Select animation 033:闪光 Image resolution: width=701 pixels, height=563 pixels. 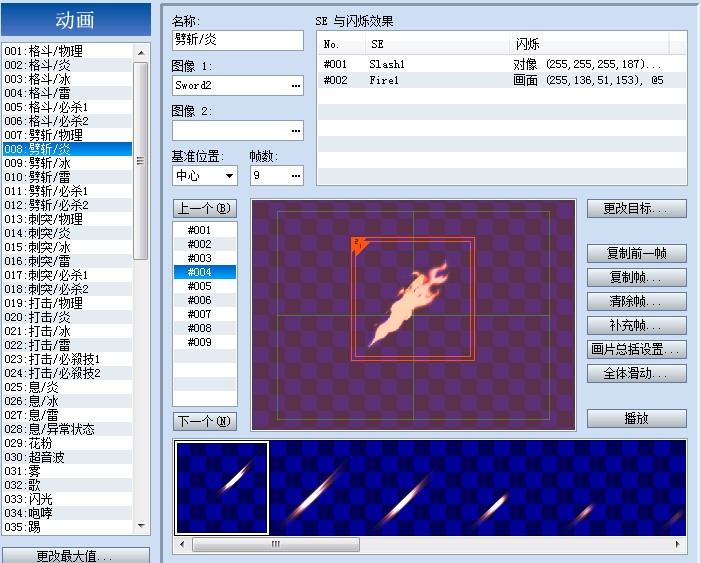68,500
